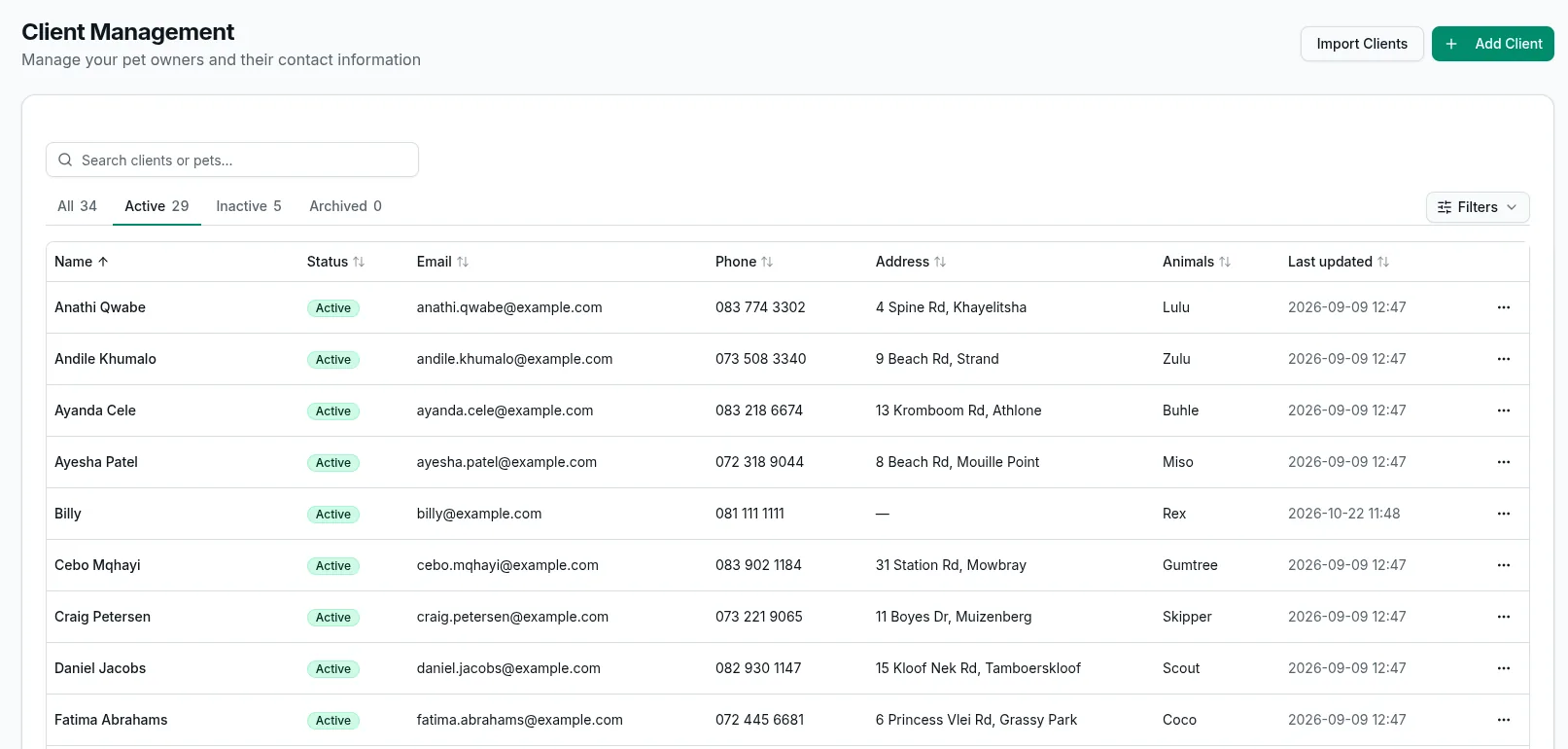Expand the Filters dropdown
Viewport: 1568px width, 749px height.
(1478, 207)
